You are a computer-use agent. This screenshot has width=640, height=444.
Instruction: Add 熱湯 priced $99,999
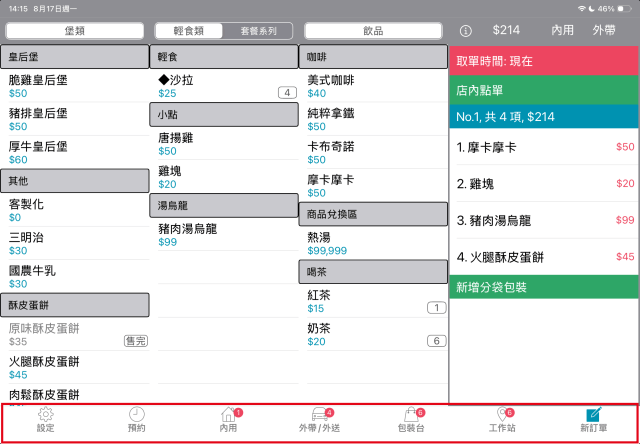coord(373,243)
